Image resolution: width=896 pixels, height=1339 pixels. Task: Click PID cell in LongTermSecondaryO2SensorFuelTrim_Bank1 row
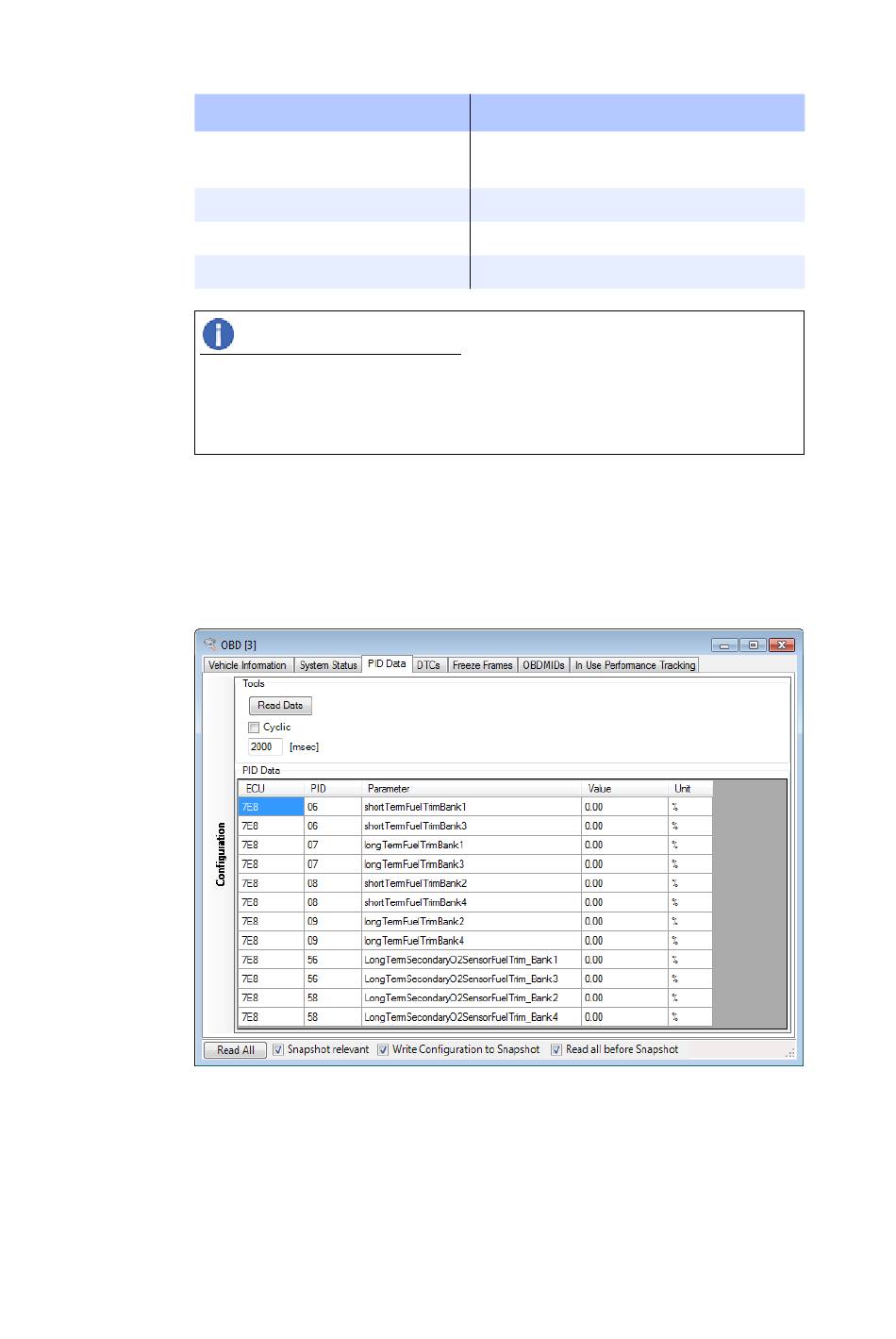click(x=332, y=960)
